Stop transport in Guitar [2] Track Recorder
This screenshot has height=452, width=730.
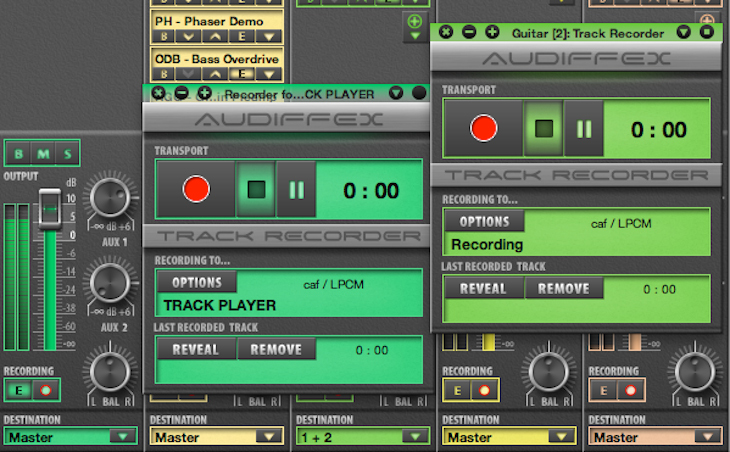tap(544, 128)
